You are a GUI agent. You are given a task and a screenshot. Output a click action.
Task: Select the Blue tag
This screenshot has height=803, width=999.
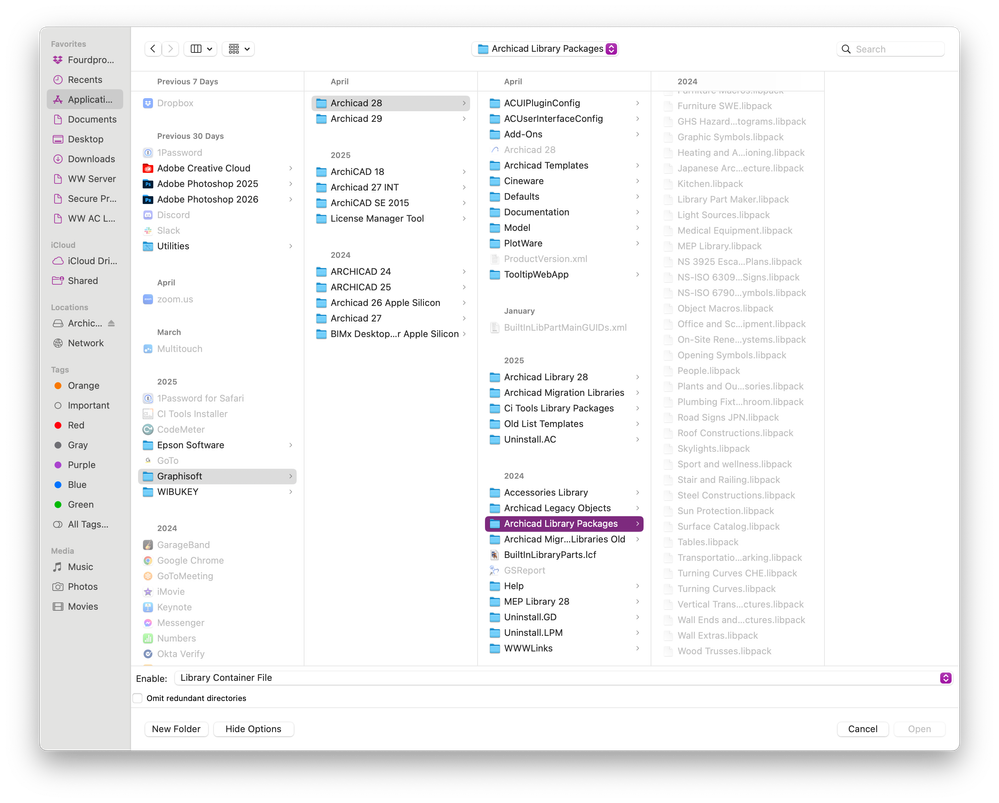coord(85,484)
